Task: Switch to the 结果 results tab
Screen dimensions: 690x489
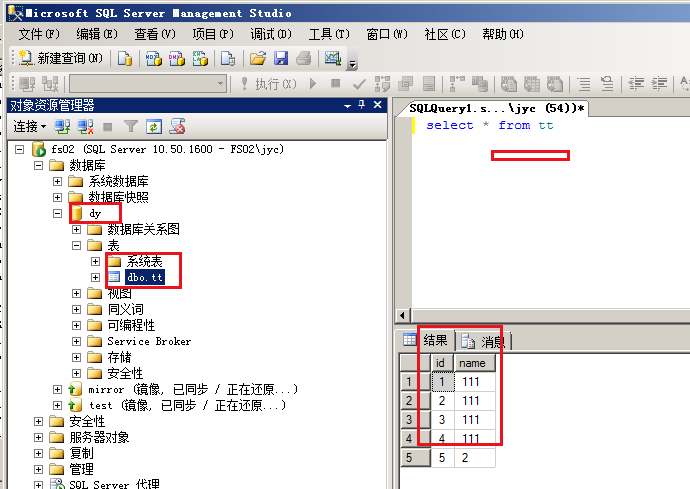Action: pos(425,340)
